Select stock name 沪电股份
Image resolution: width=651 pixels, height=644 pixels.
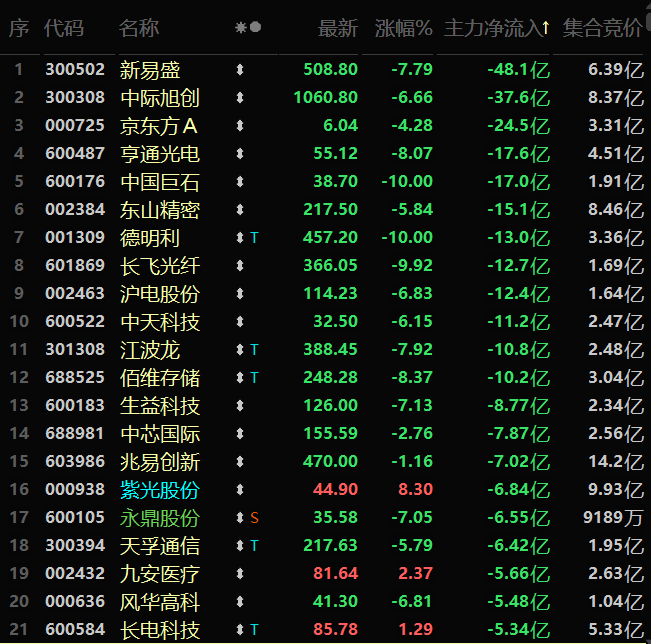coord(160,294)
